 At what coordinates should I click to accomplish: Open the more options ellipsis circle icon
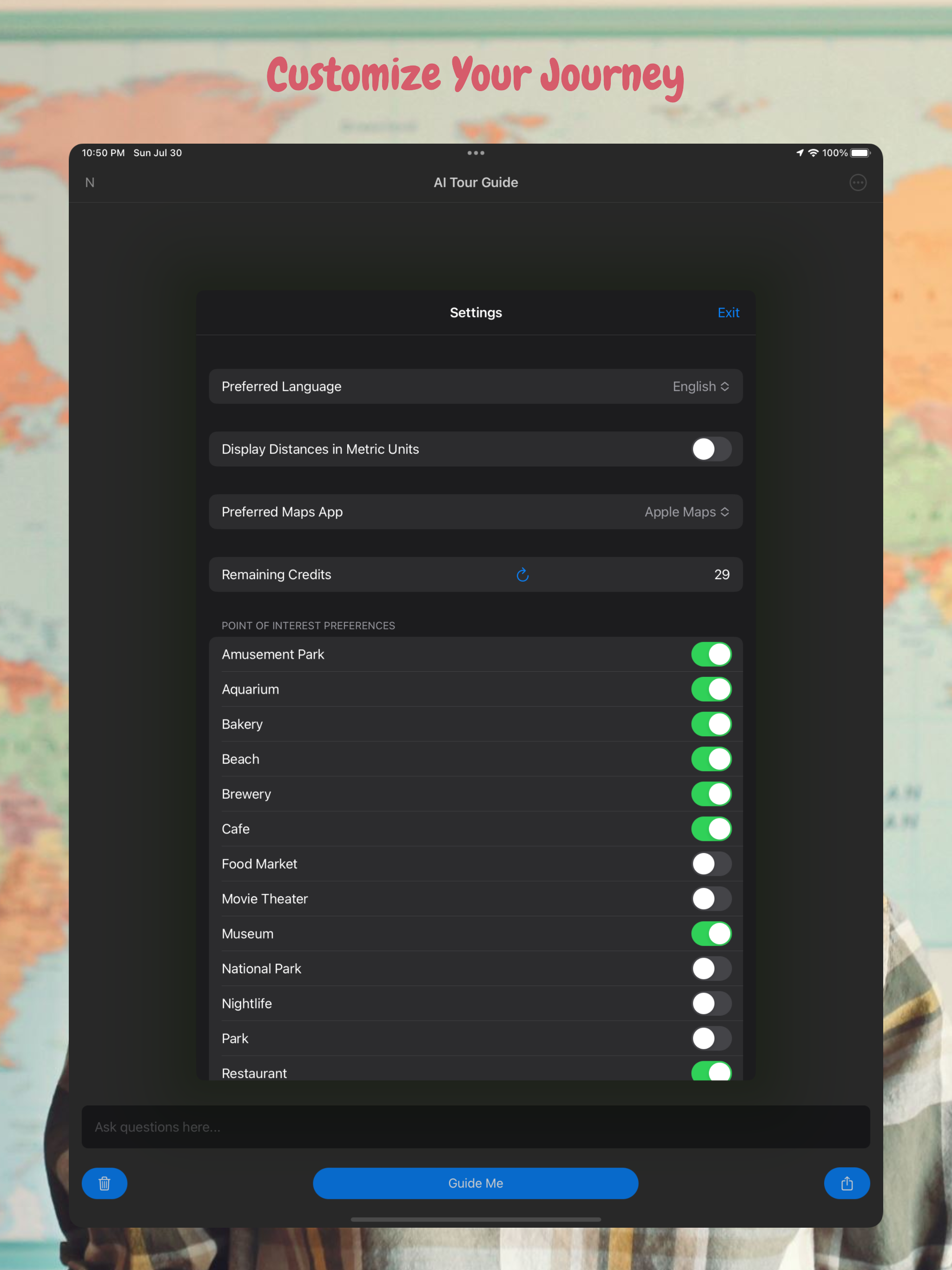857,183
